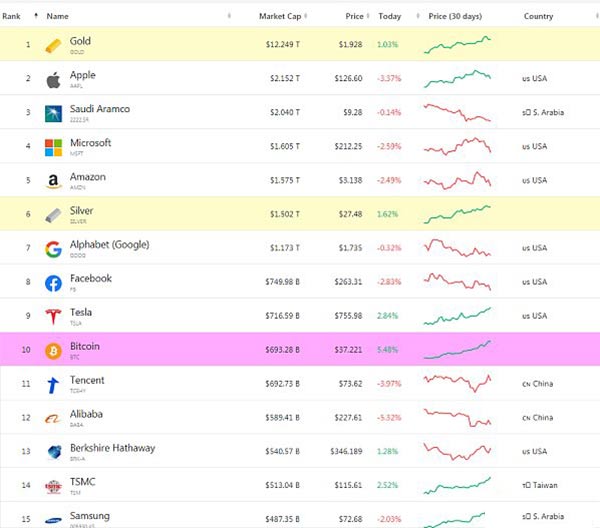Click the price $126.60
This screenshot has width=600, height=528.
point(348,78)
